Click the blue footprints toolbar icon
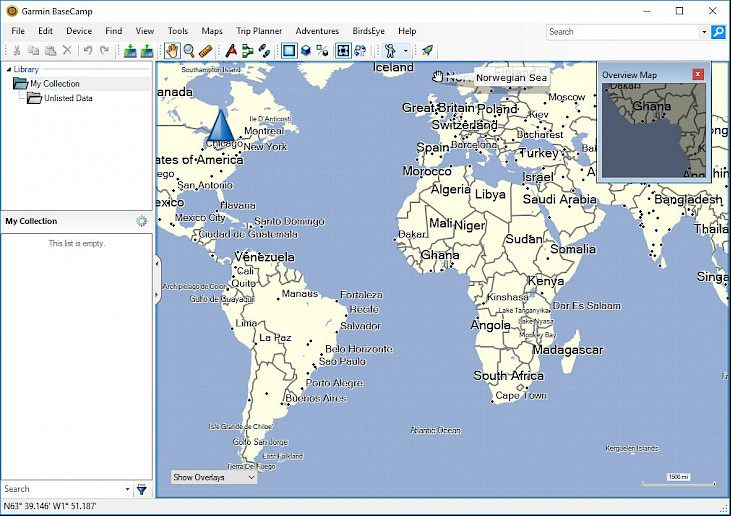 pos(264,50)
